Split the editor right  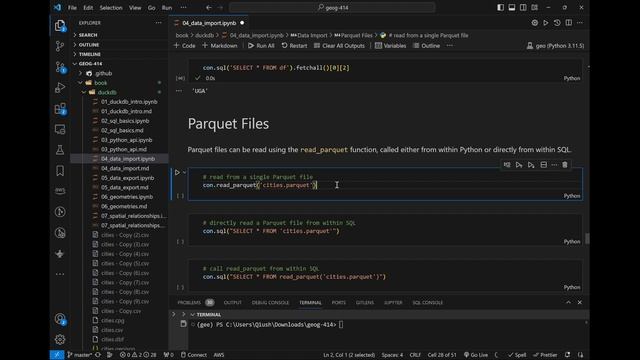pos(569,23)
